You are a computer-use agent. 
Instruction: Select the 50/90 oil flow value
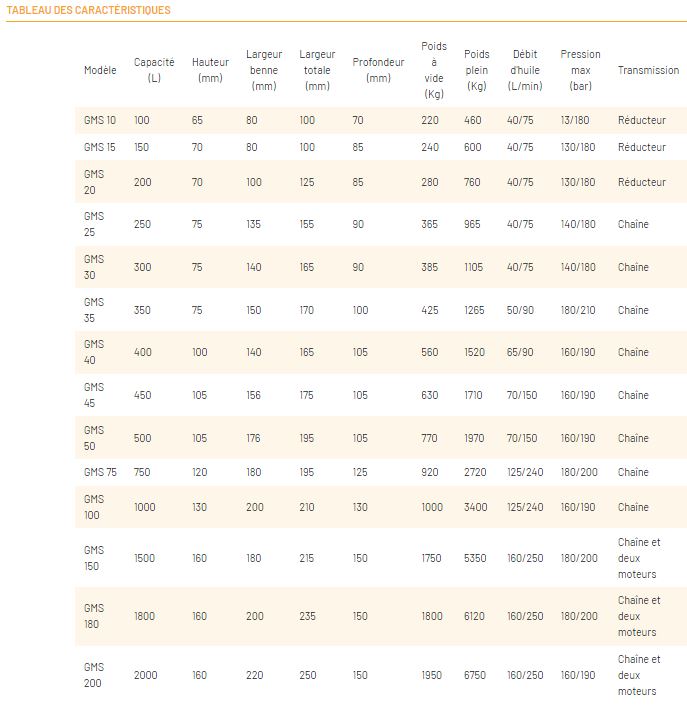[x=520, y=310]
